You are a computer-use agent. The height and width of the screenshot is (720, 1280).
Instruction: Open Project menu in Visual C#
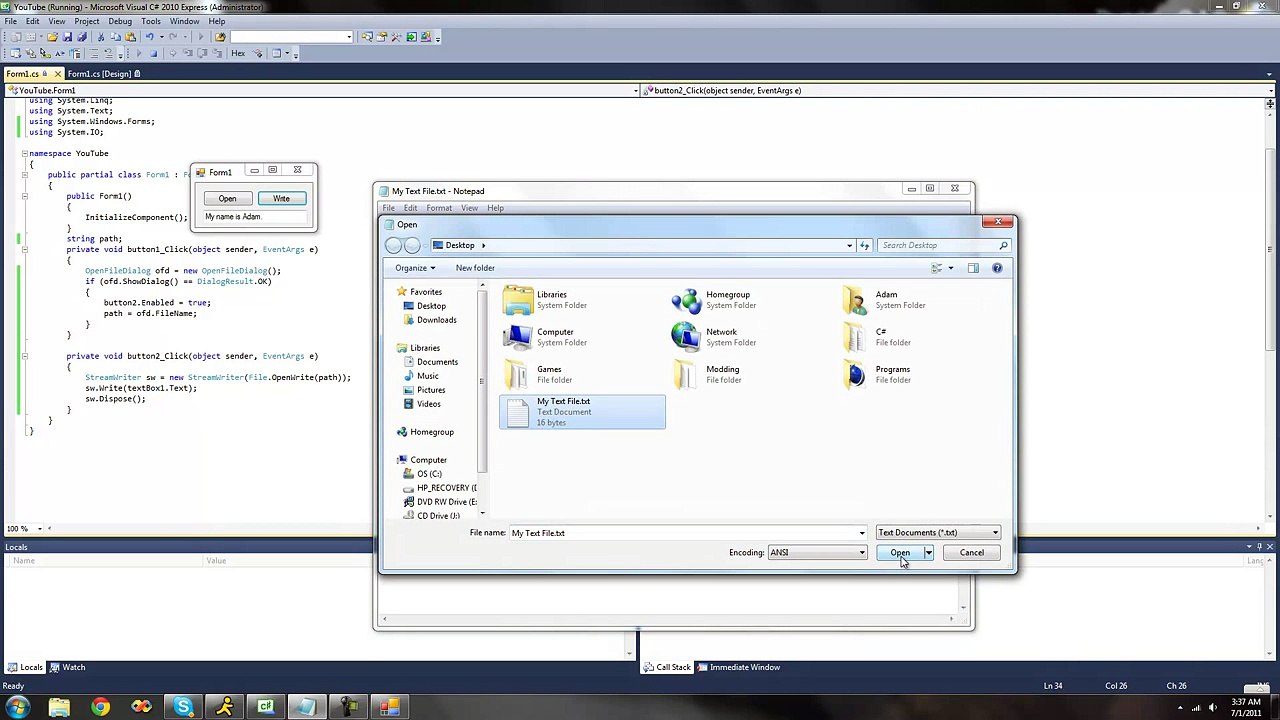pyautogui.click(x=86, y=21)
